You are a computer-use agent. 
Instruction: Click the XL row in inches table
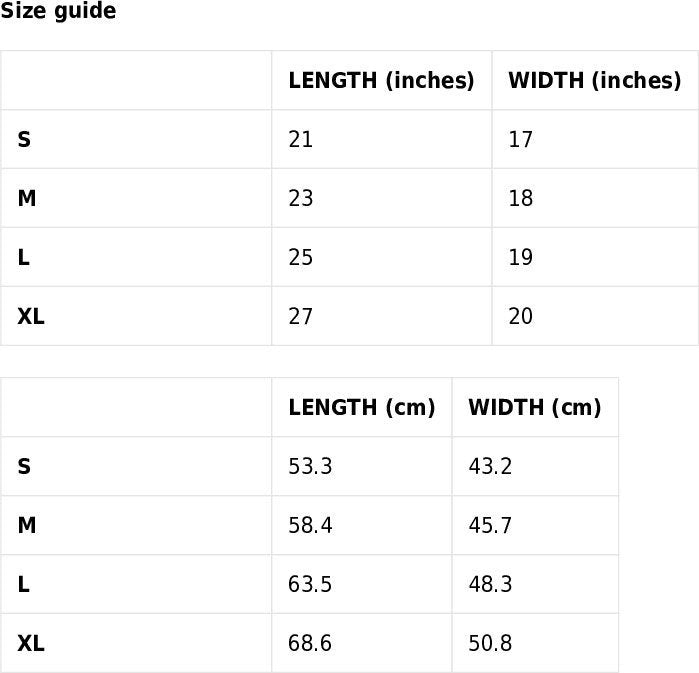click(349, 316)
